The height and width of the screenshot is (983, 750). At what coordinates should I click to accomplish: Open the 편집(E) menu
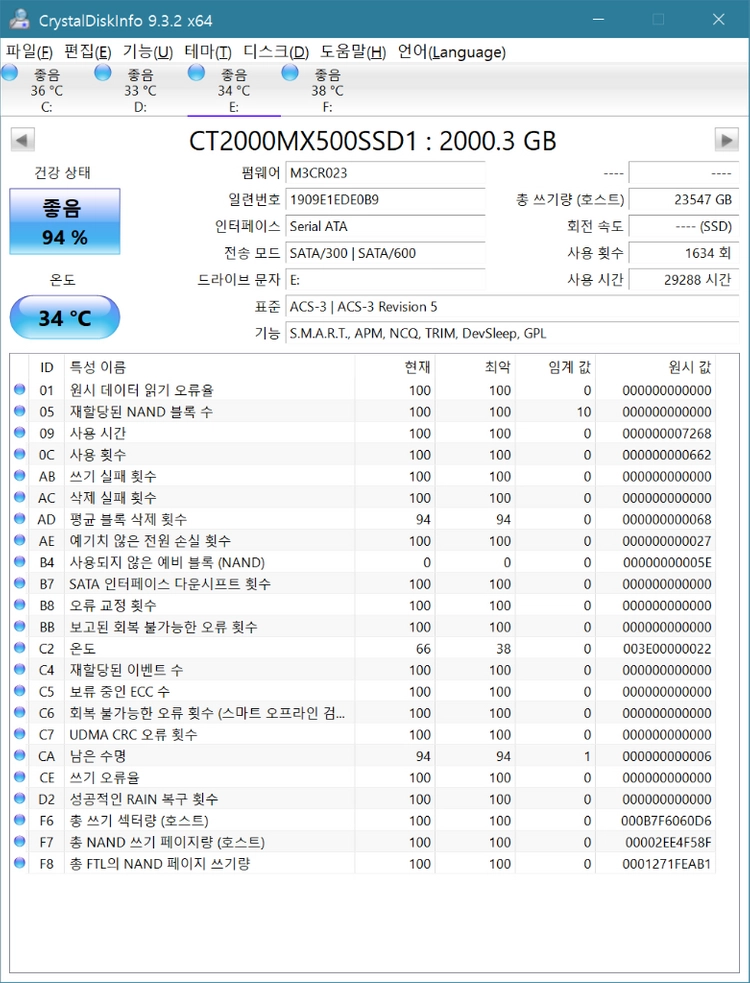(88, 52)
